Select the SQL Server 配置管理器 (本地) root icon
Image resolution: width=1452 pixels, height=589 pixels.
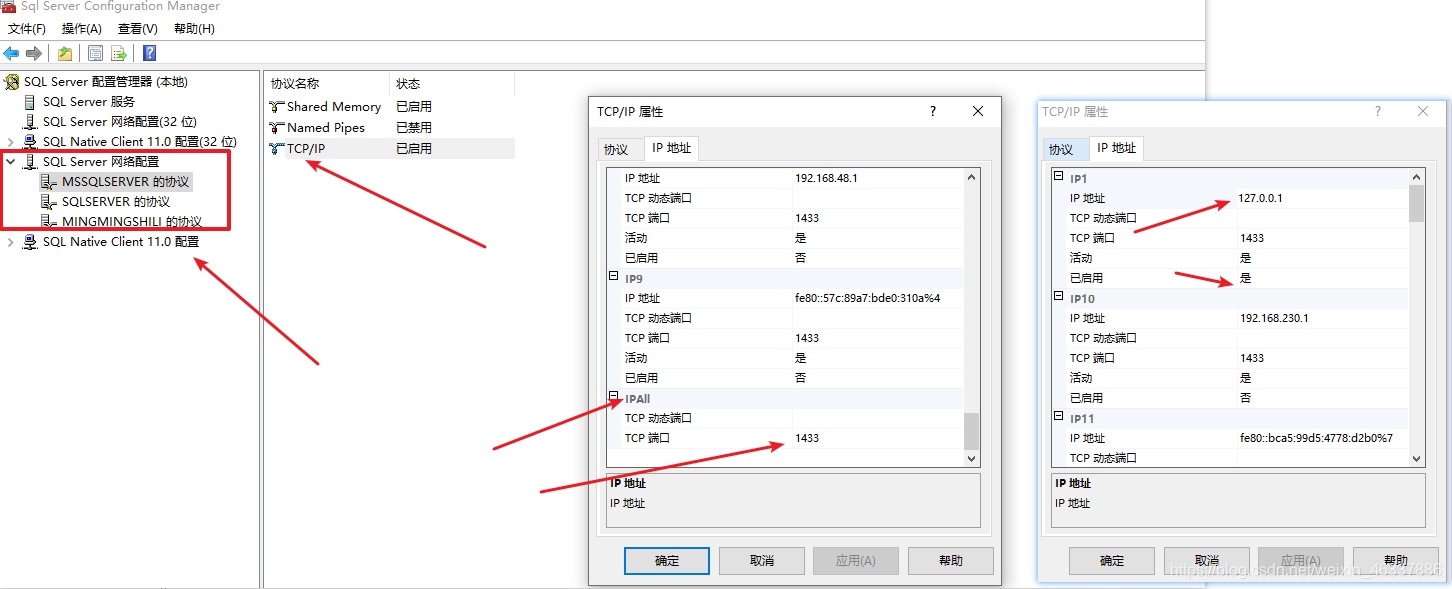(x=13, y=81)
